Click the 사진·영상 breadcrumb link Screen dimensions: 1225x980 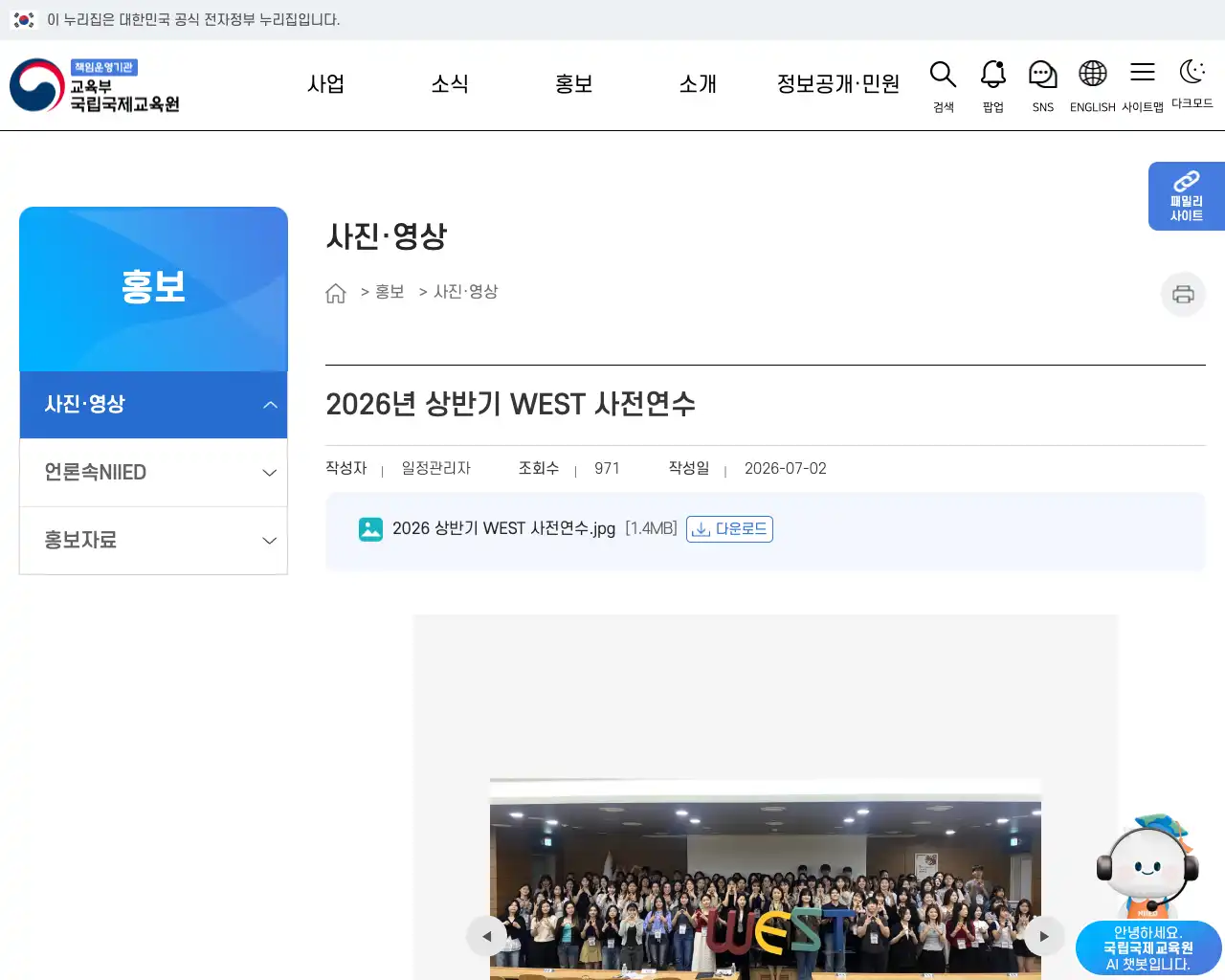[x=466, y=292]
